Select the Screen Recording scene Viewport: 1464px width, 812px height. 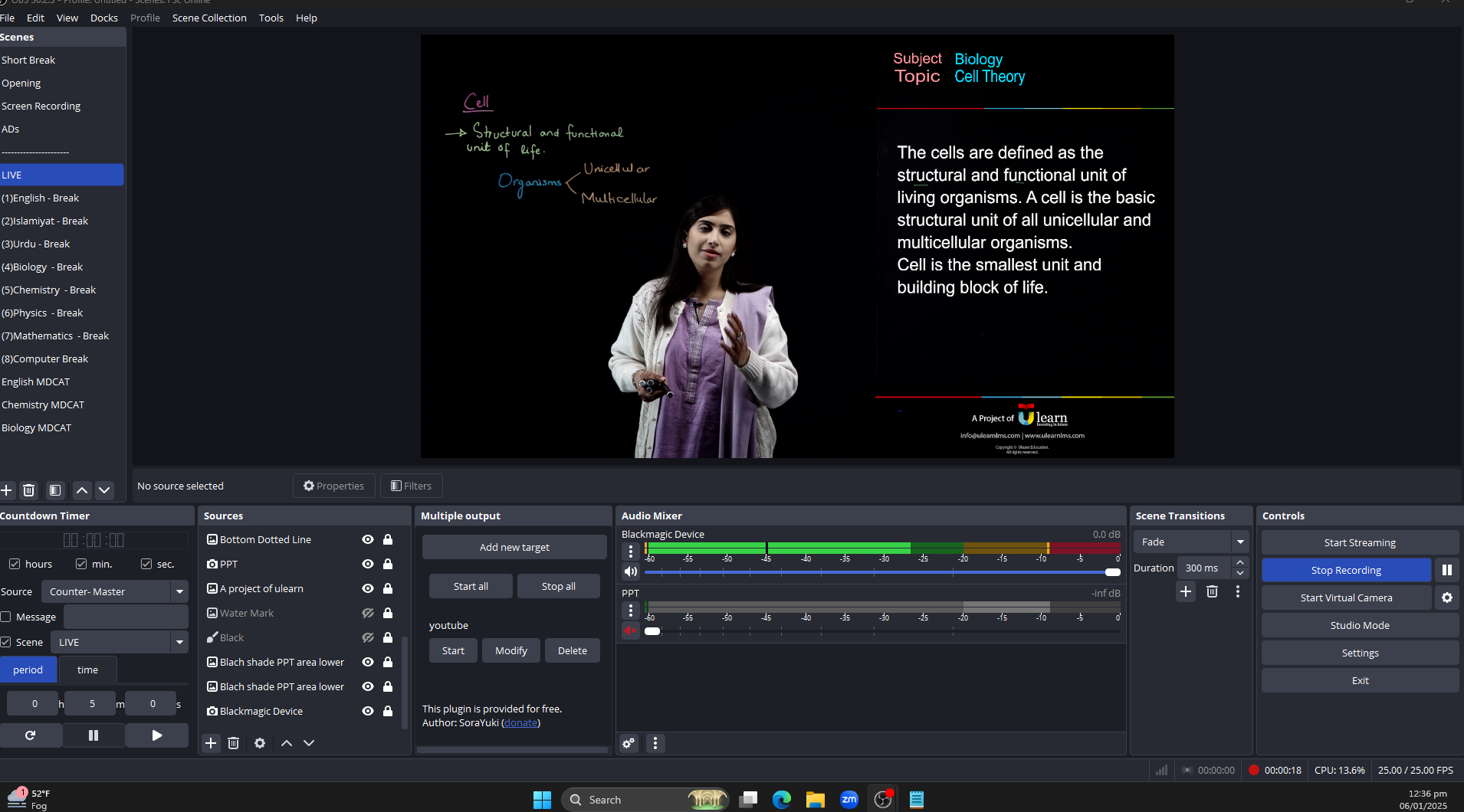[x=41, y=106]
